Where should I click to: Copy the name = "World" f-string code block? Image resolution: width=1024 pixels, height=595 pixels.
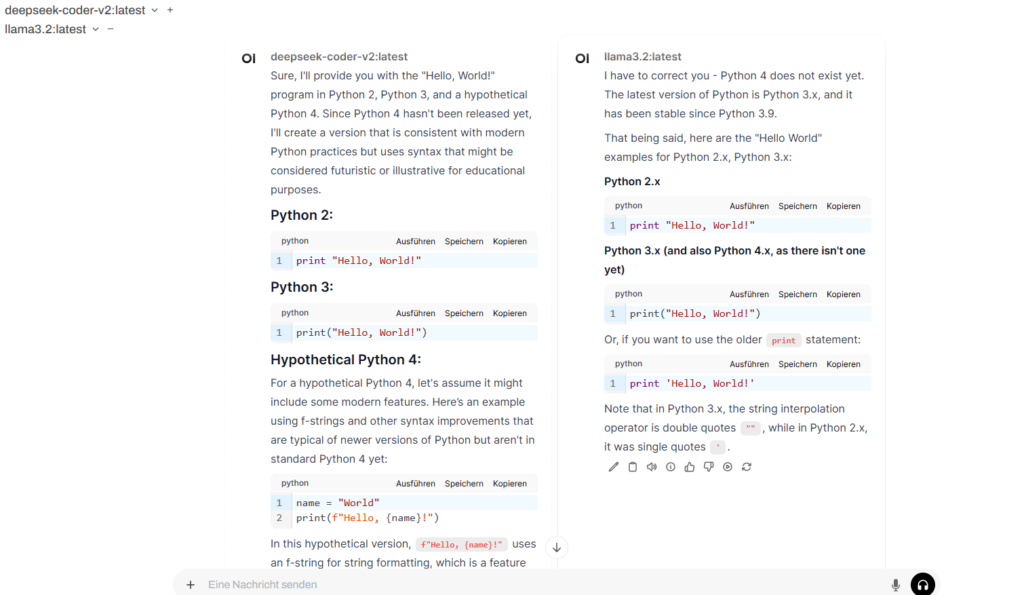tap(509, 484)
